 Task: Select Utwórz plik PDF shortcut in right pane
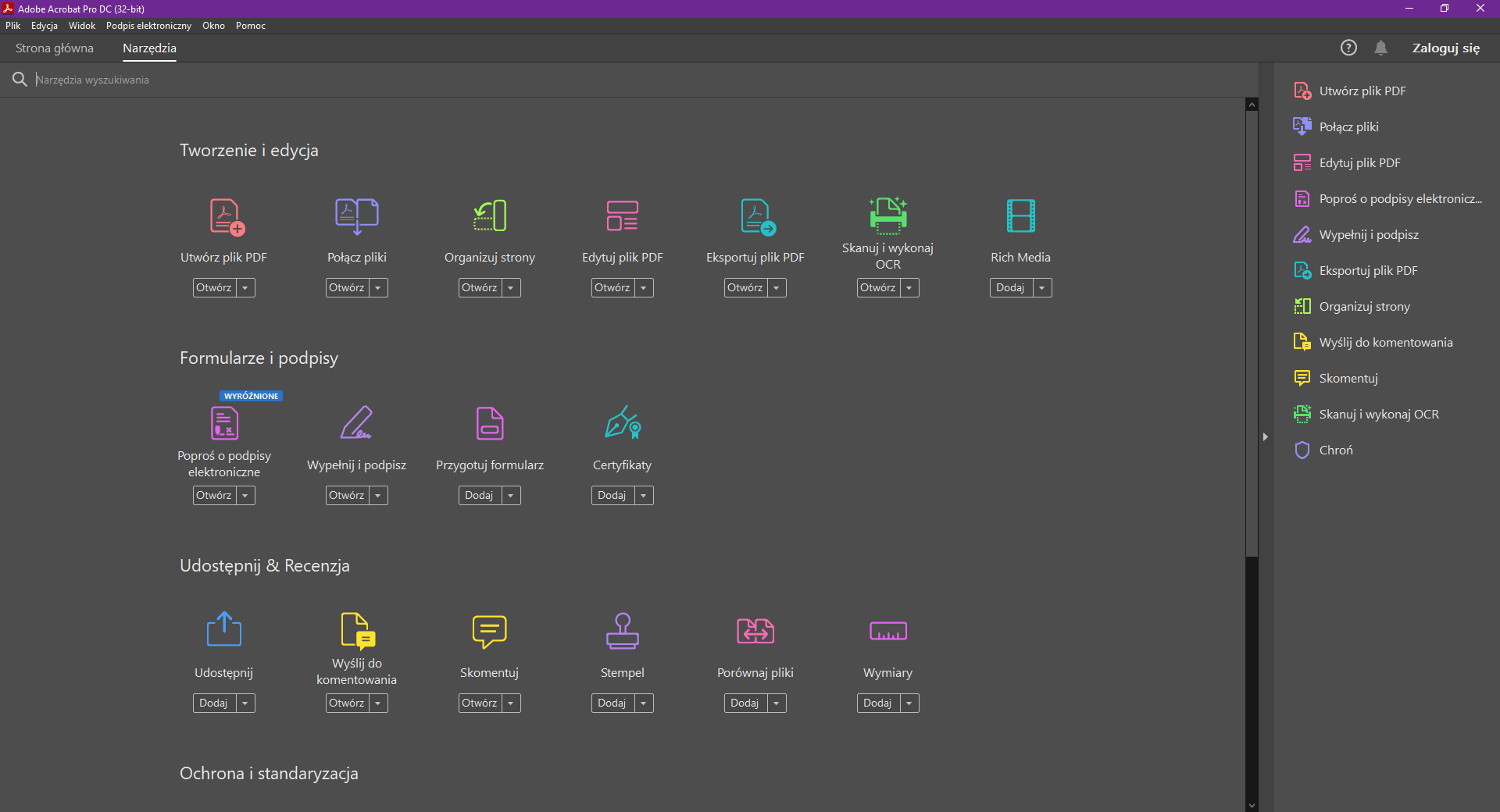click(1349, 91)
